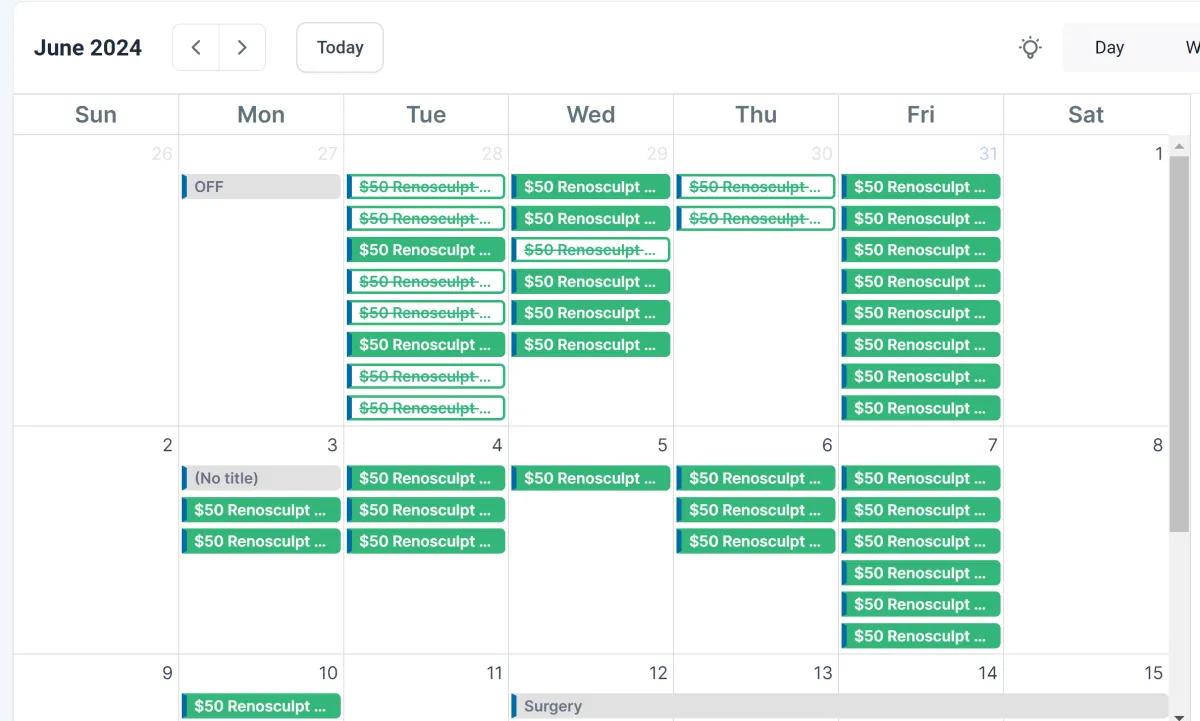
Task: Select date number 9
Action: click(x=168, y=673)
